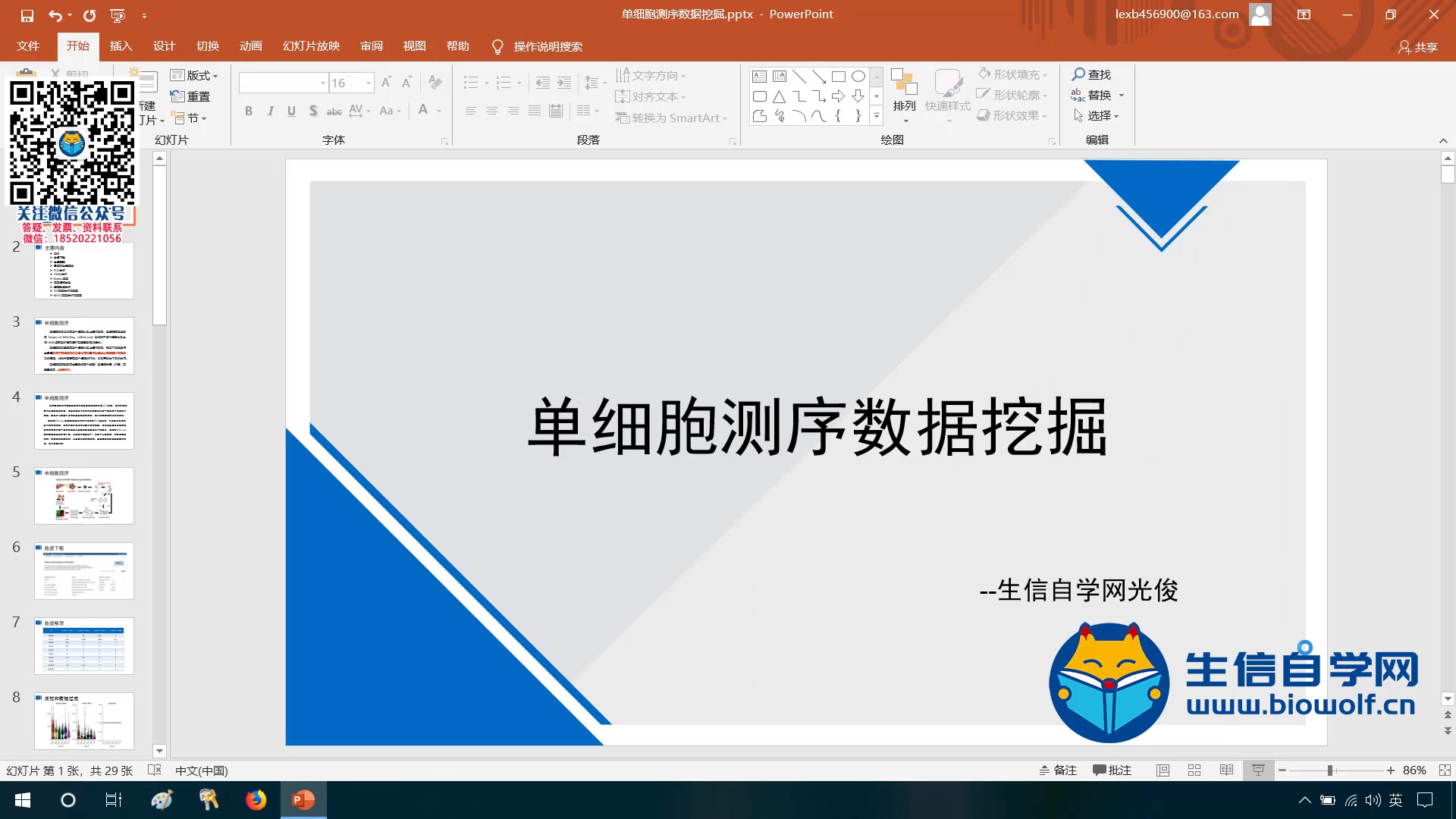Switch to the 幻灯片放映 slideshow tab
Screen dimensions: 1456x819
(311, 46)
